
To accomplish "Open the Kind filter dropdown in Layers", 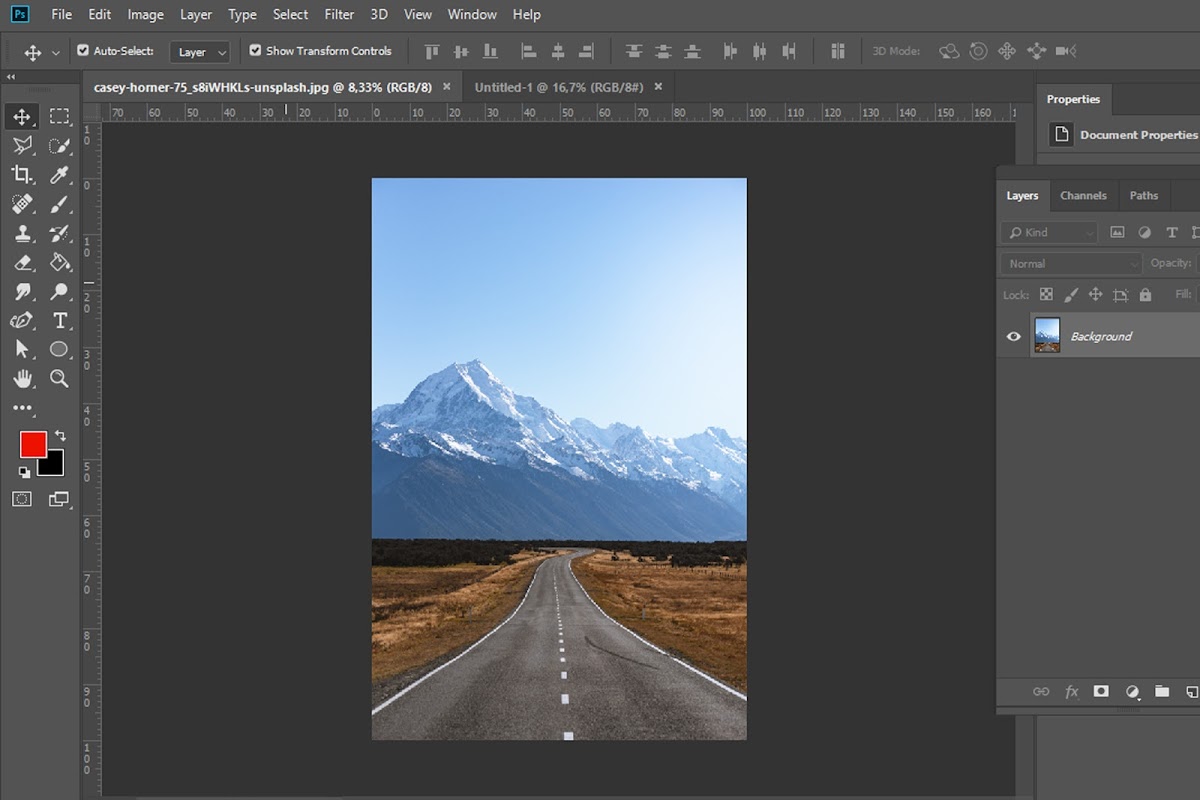I will coord(1047,231).
